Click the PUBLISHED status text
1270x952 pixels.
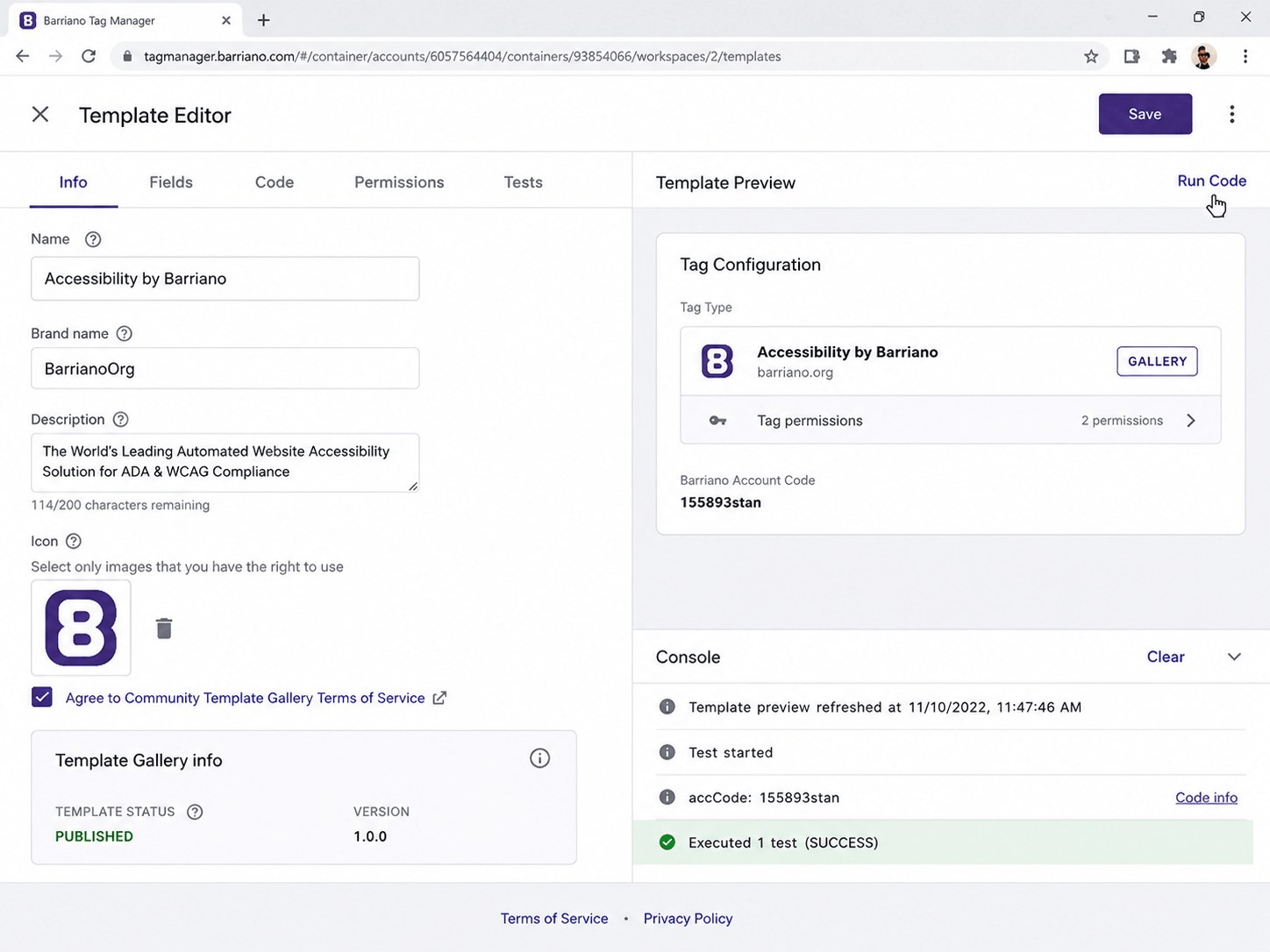tap(94, 836)
